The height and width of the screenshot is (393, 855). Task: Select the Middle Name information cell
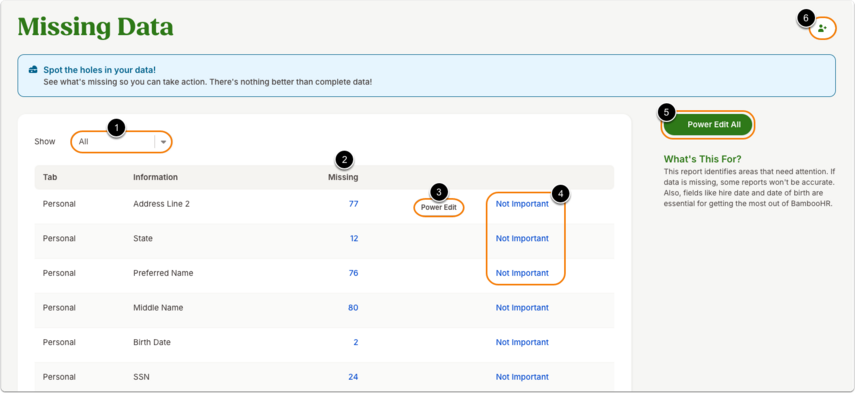pyautogui.click(x=158, y=307)
